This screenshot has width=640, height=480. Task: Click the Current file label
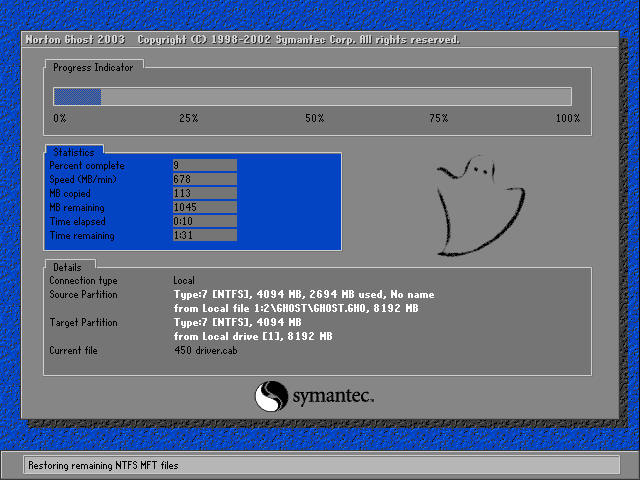73,350
